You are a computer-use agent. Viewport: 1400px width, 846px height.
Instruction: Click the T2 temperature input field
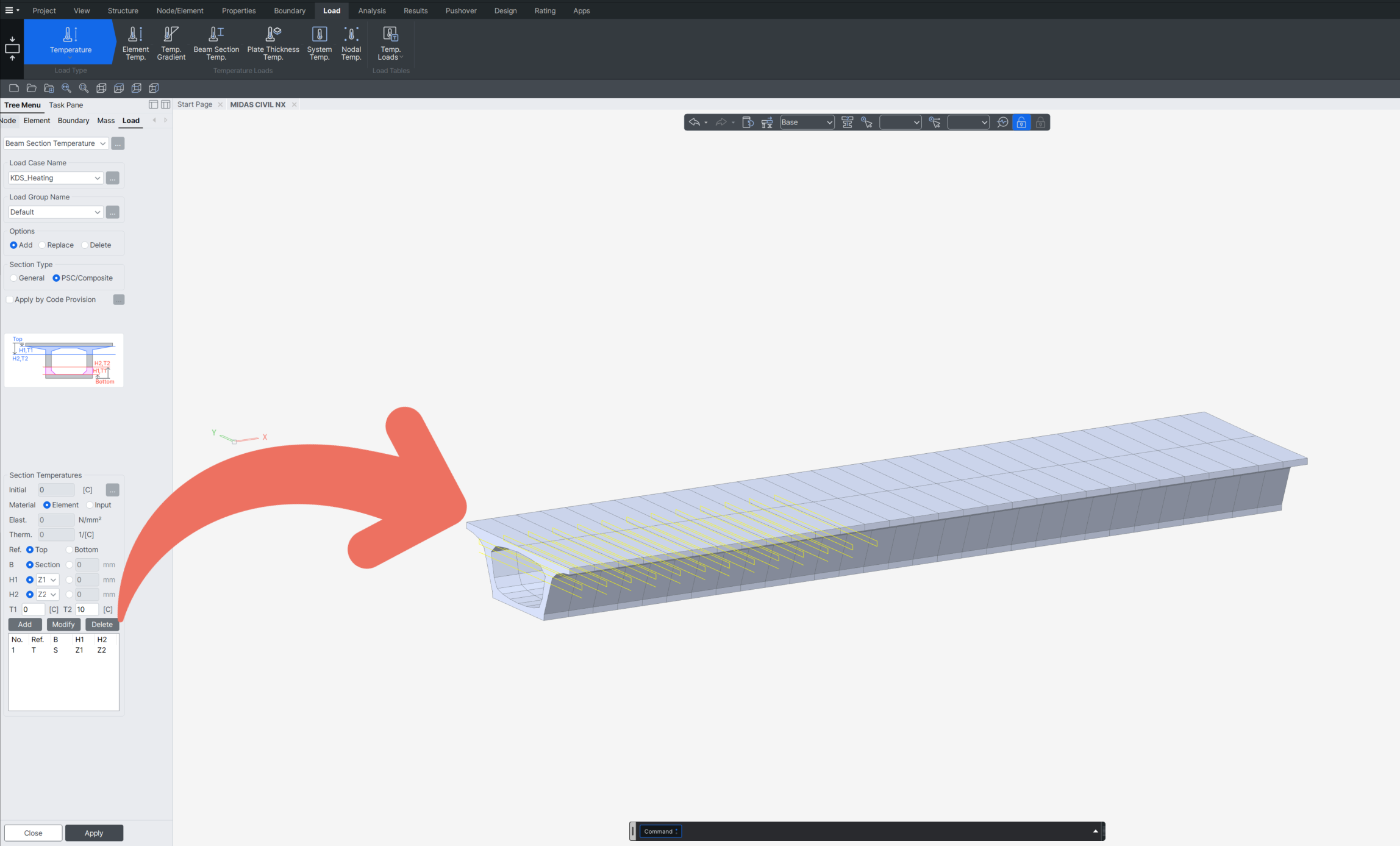pyautogui.click(x=87, y=609)
